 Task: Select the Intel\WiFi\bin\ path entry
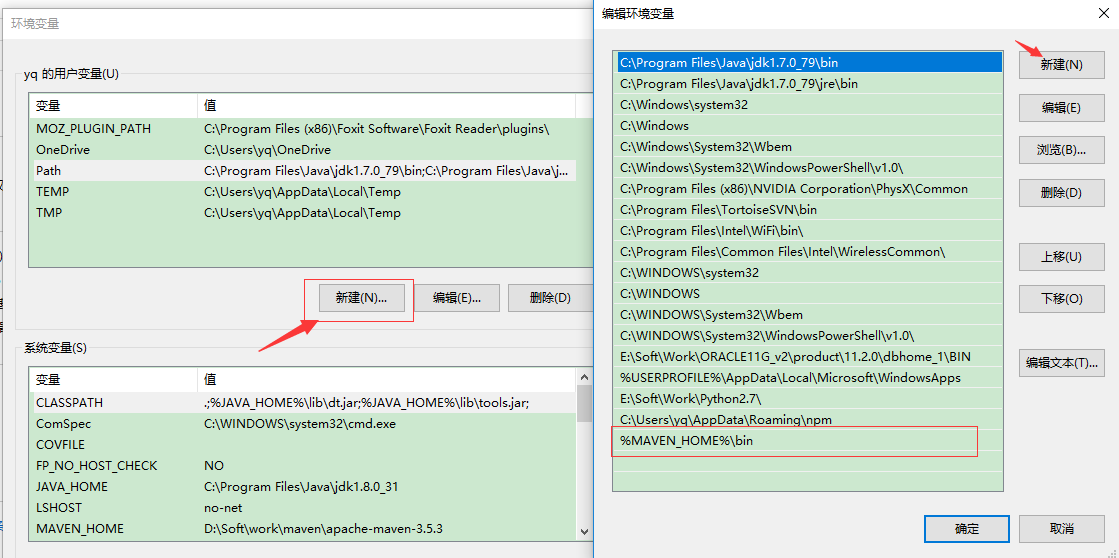click(809, 230)
